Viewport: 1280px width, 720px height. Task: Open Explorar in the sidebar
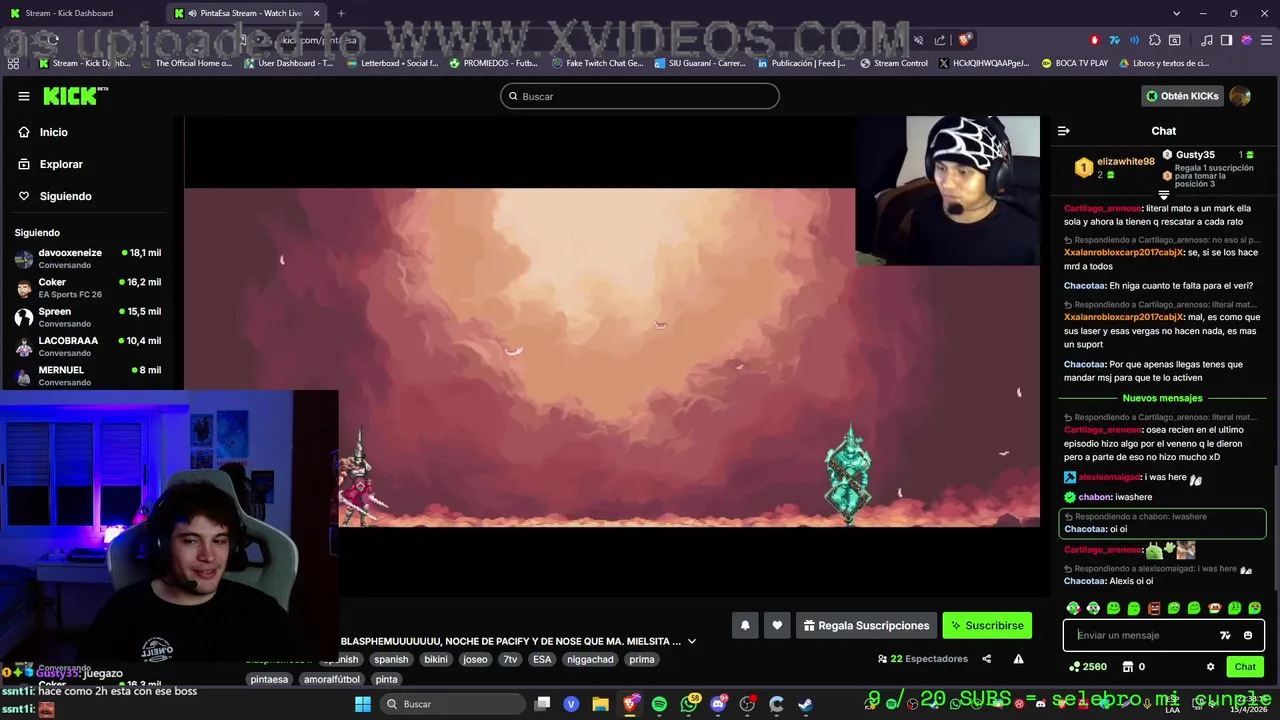[x=50, y=164]
